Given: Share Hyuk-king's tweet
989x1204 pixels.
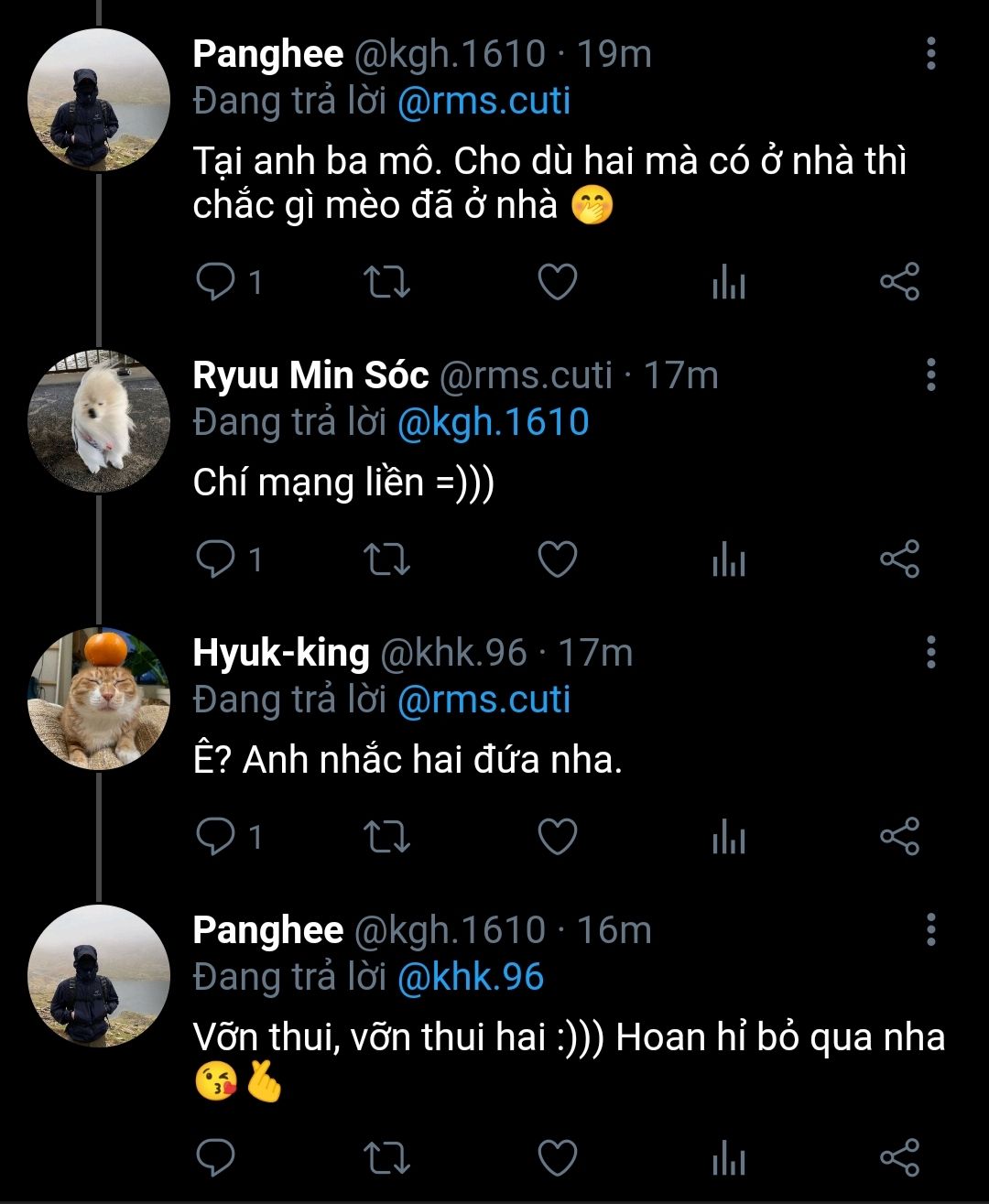Looking at the screenshot, I should click(x=899, y=837).
